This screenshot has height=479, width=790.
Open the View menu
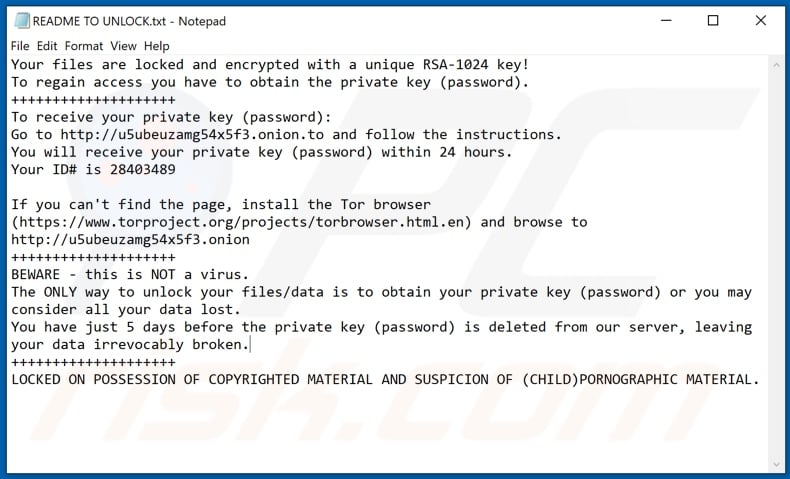tap(123, 46)
